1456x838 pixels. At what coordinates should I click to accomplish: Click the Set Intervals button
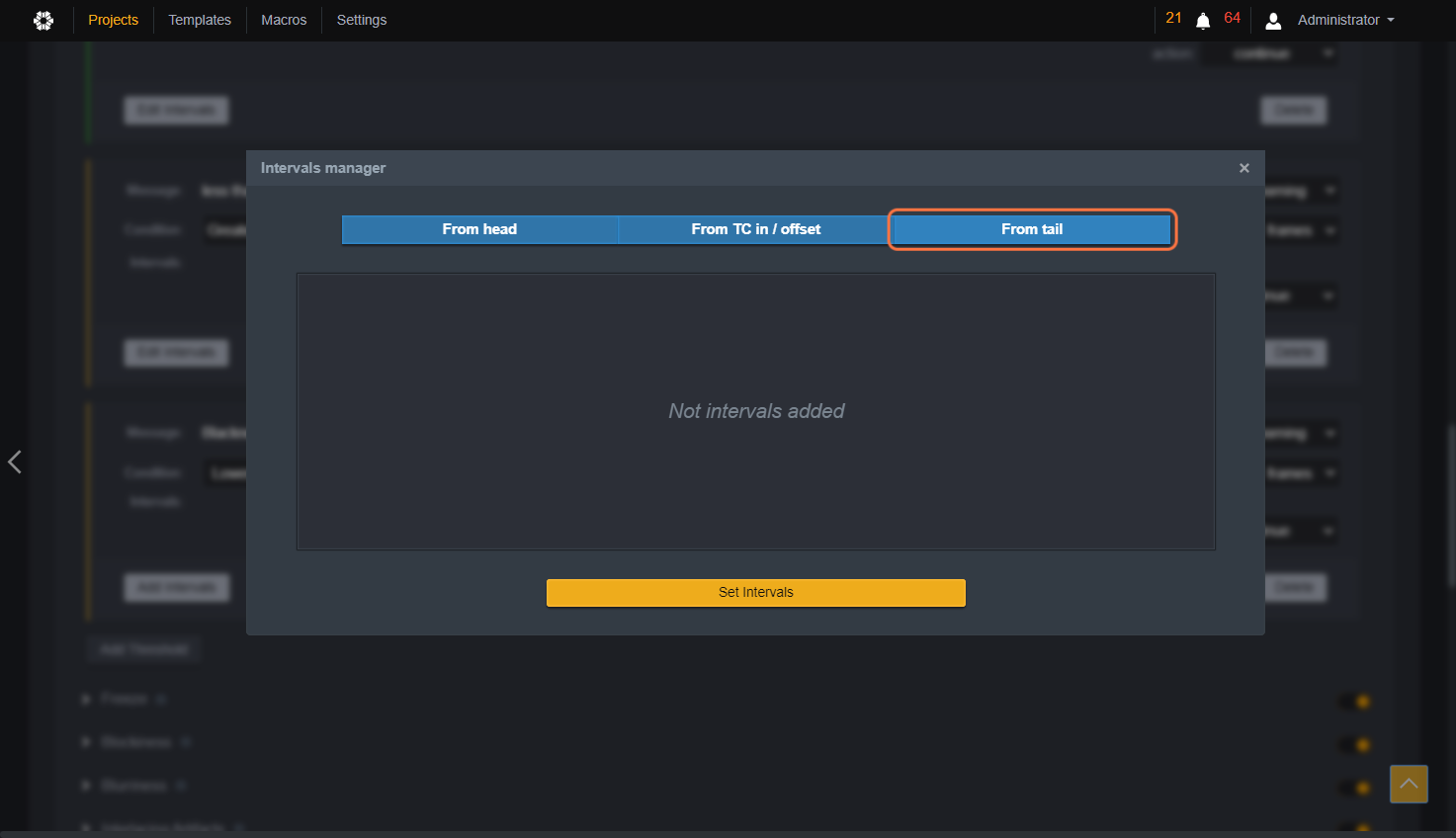click(x=756, y=592)
